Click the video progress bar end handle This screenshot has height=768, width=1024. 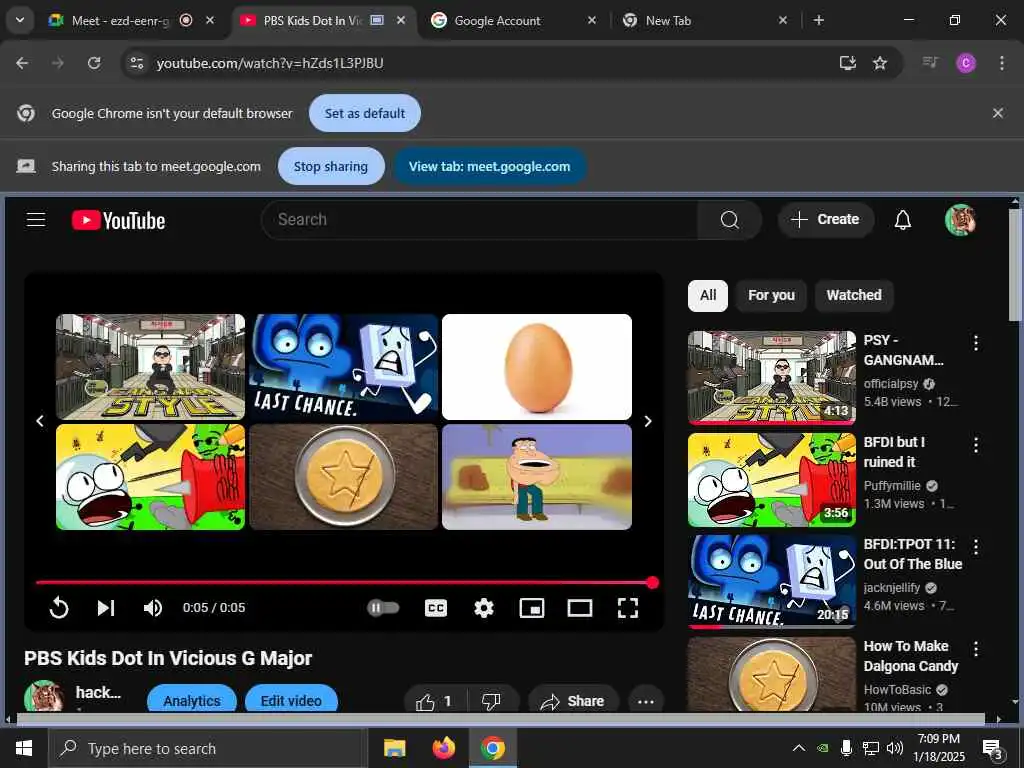pyautogui.click(x=652, y=583)
